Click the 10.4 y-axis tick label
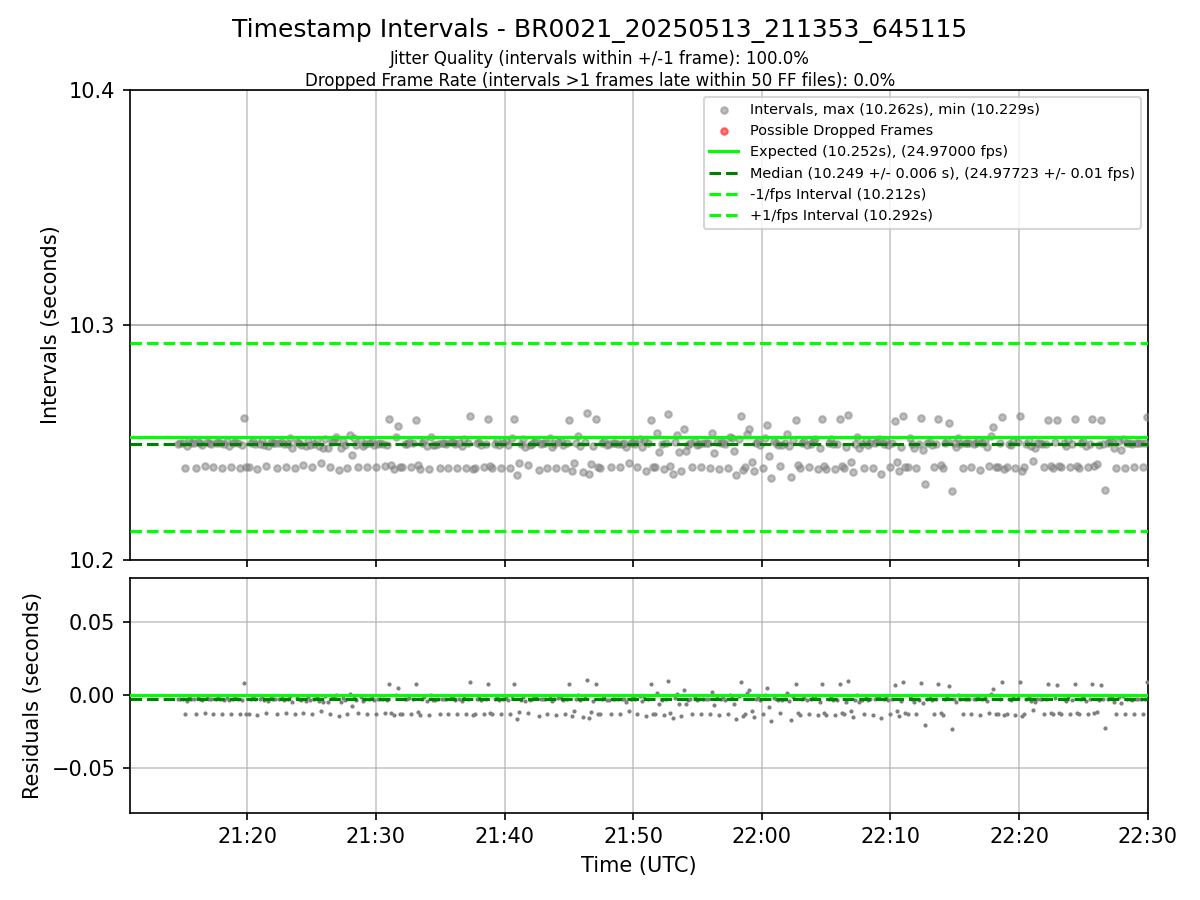 point(94,91)
